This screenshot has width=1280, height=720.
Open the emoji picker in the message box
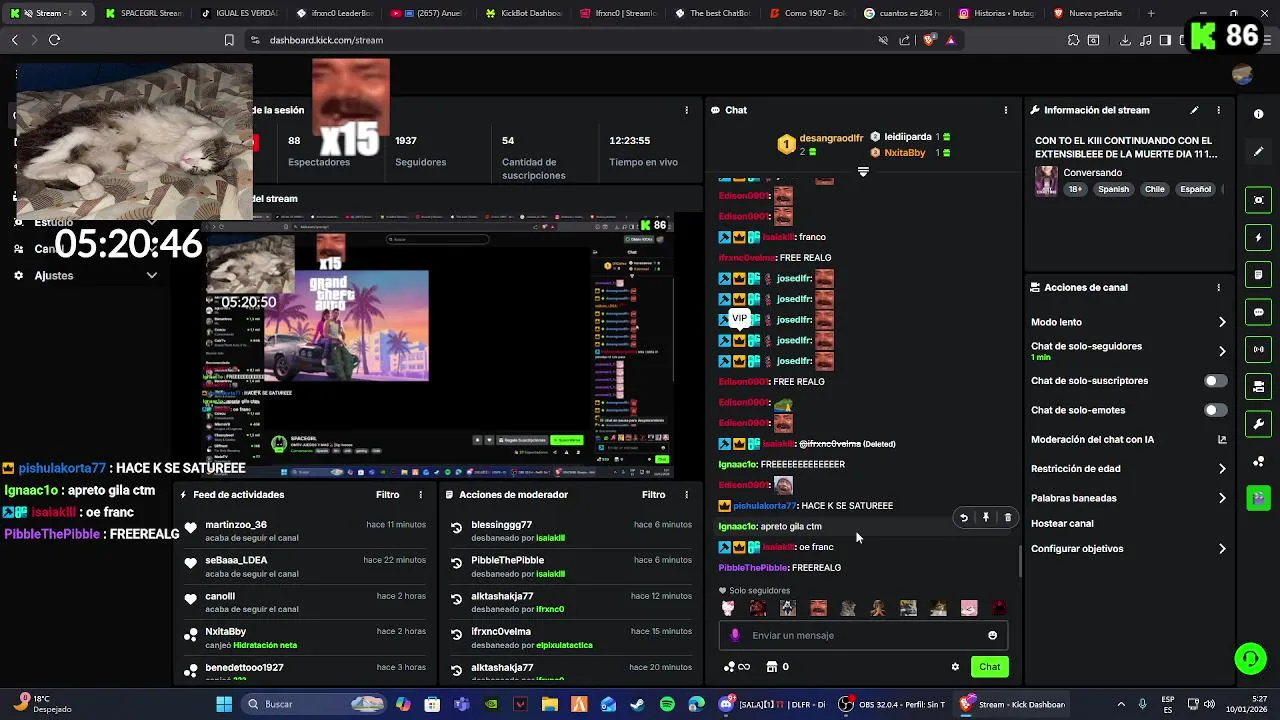992,635
